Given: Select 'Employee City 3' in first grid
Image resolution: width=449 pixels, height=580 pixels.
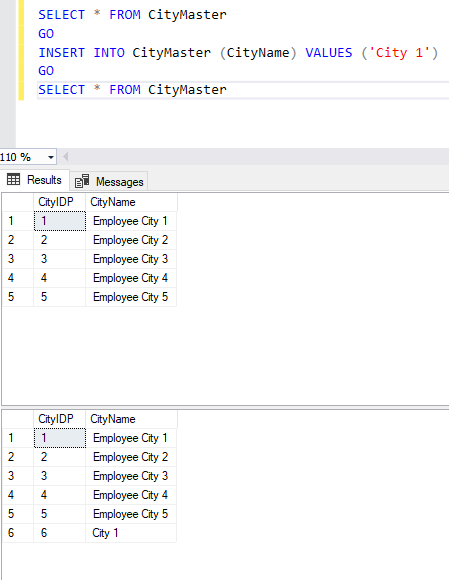Looking at the screenshot, I should click(131, 259).
